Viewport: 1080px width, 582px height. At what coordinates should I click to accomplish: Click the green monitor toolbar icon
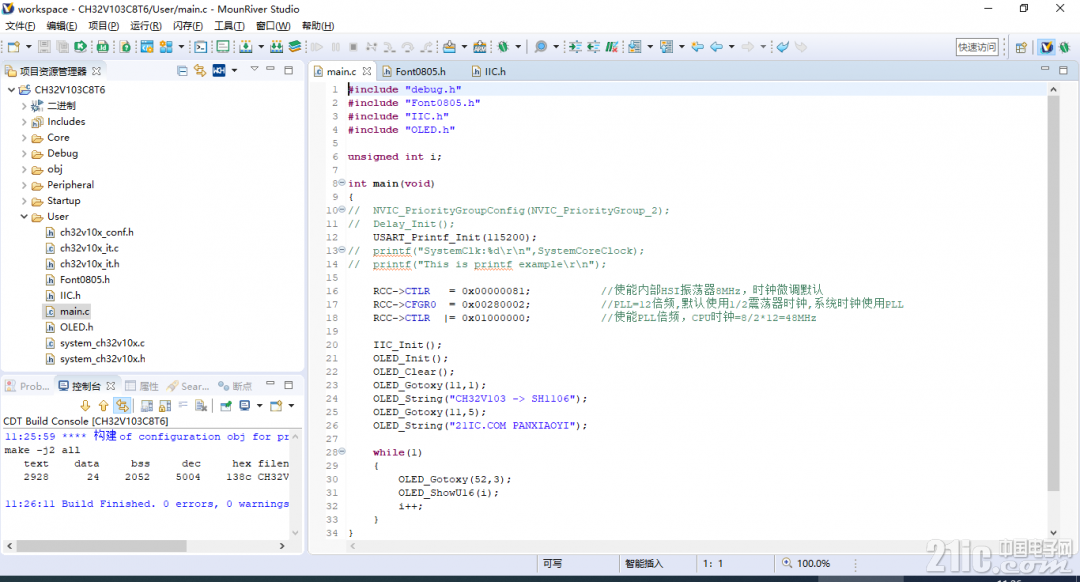(223, 47)
